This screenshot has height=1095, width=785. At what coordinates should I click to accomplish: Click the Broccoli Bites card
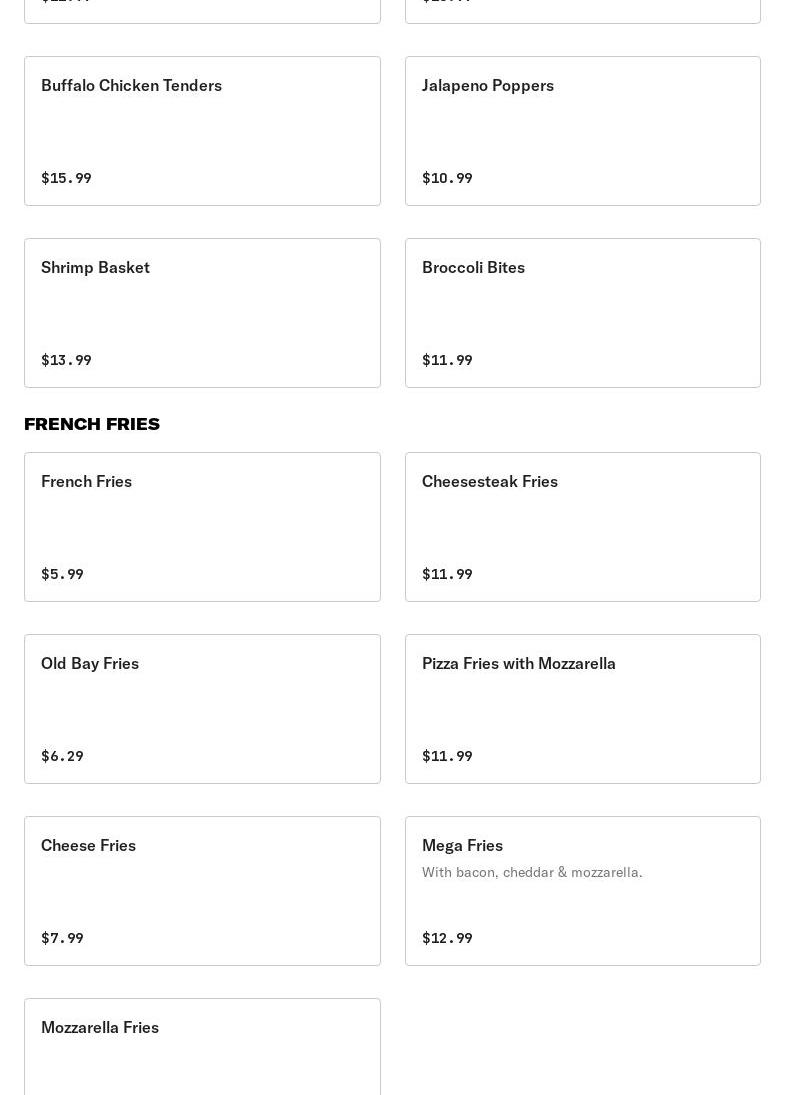582,312
